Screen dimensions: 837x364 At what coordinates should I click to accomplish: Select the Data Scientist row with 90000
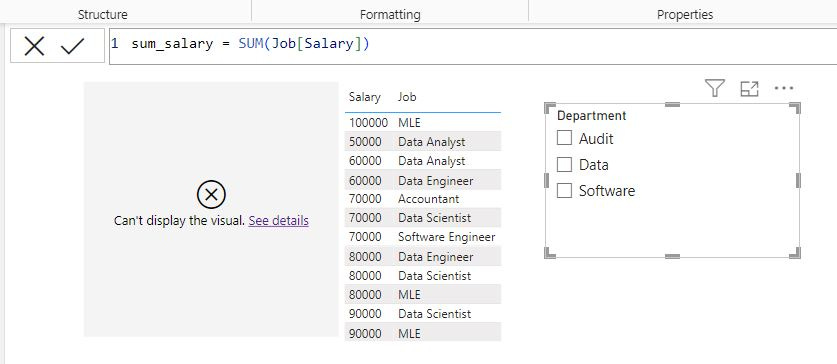pyautogui.click(x=423, y=314)
